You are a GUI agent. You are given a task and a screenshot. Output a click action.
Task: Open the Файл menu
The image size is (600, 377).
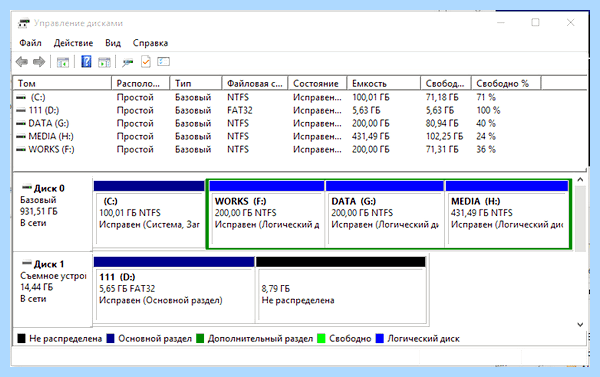[30, 43]
